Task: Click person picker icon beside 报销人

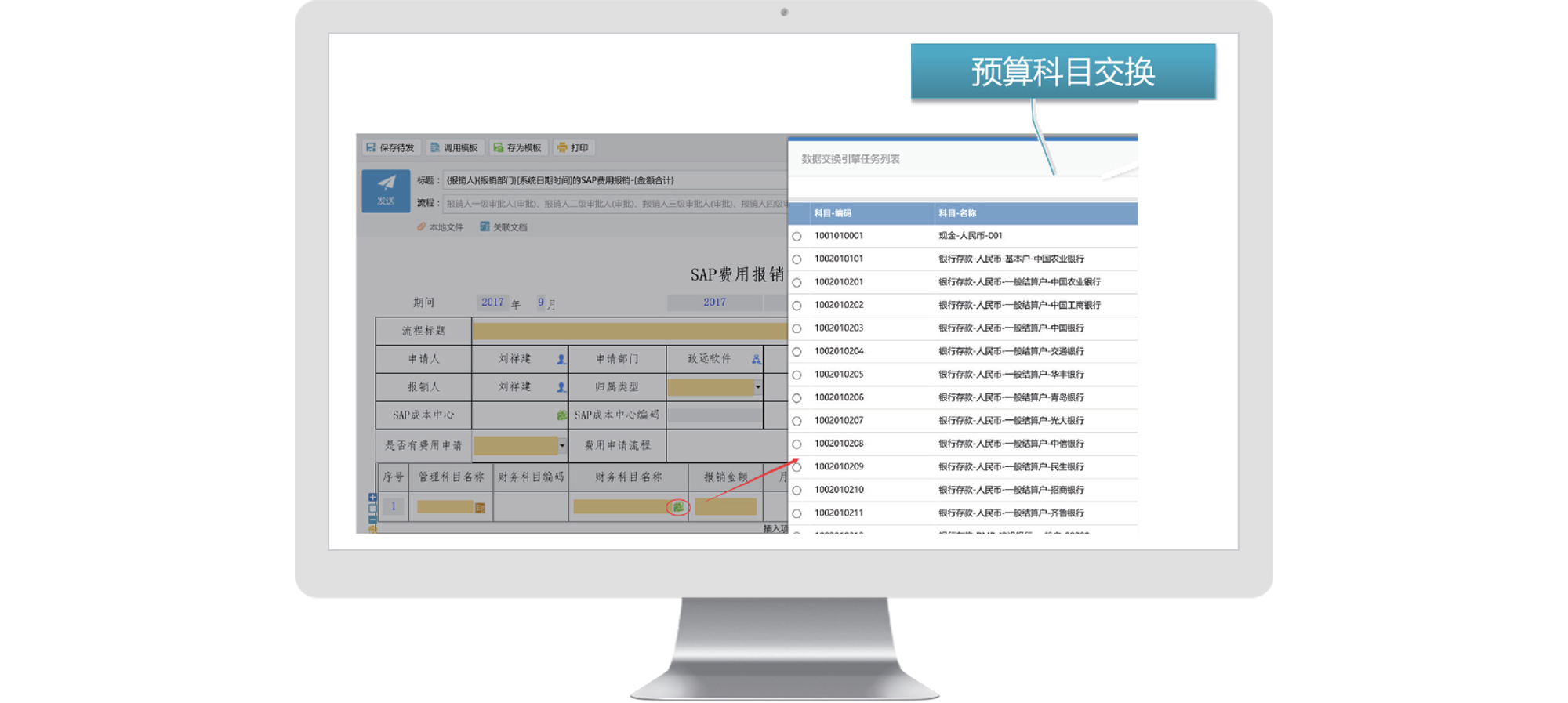Action: click(x=561, y=387)
